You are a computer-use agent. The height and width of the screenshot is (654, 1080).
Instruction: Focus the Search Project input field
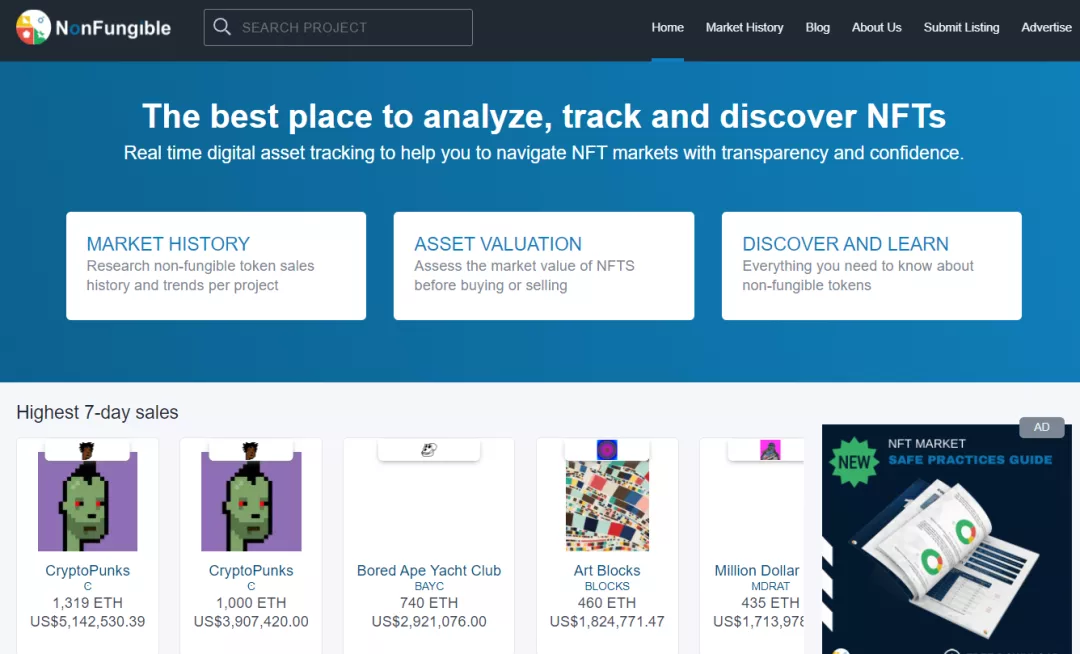(350, 28)
